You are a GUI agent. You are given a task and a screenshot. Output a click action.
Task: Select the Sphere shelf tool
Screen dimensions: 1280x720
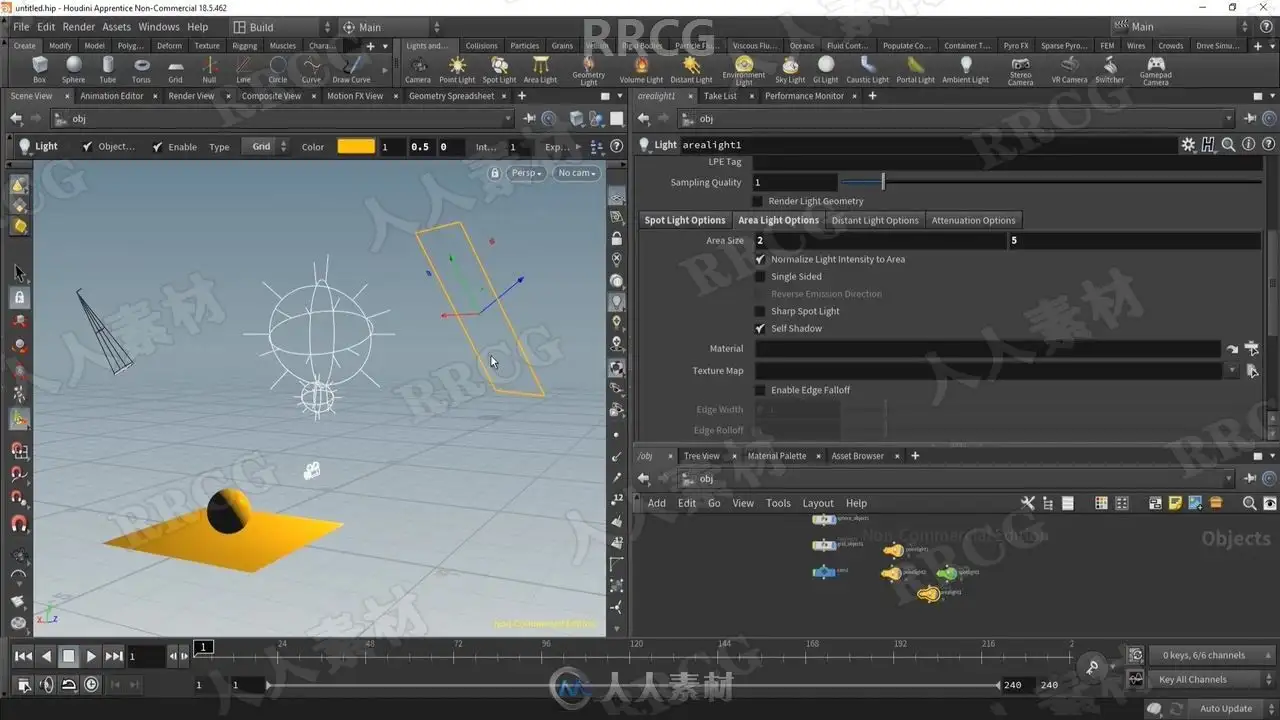pos(73,68)
